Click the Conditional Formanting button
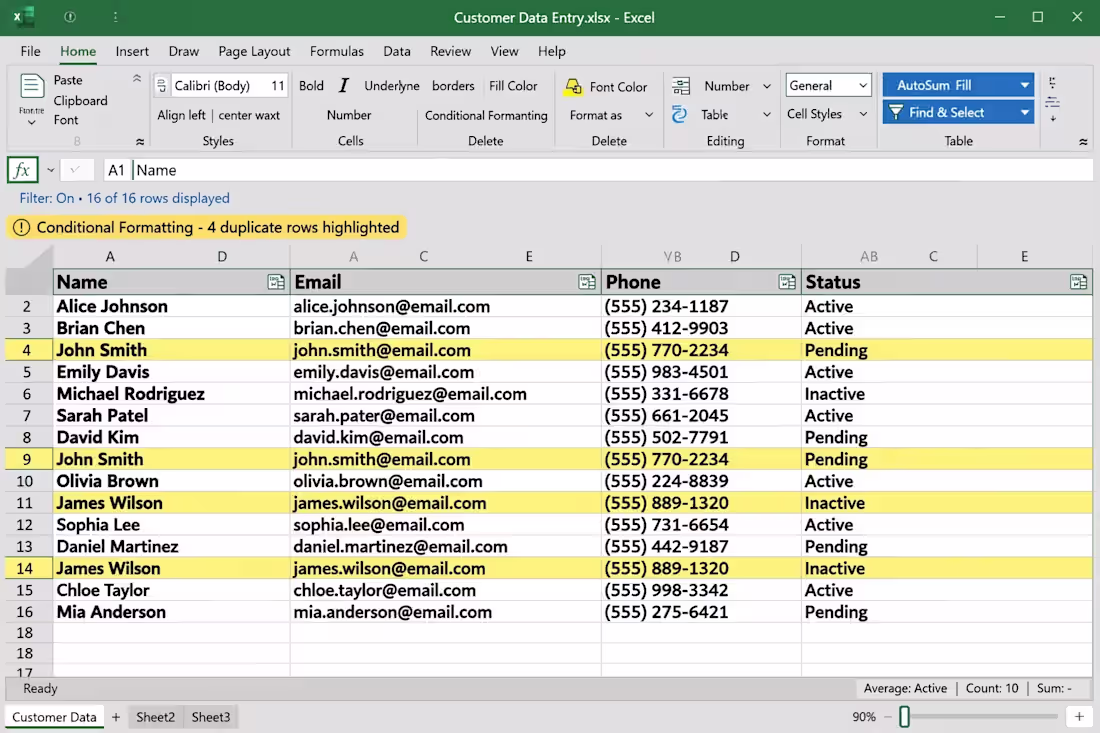1100x733 pixels. tap(486, 115)
